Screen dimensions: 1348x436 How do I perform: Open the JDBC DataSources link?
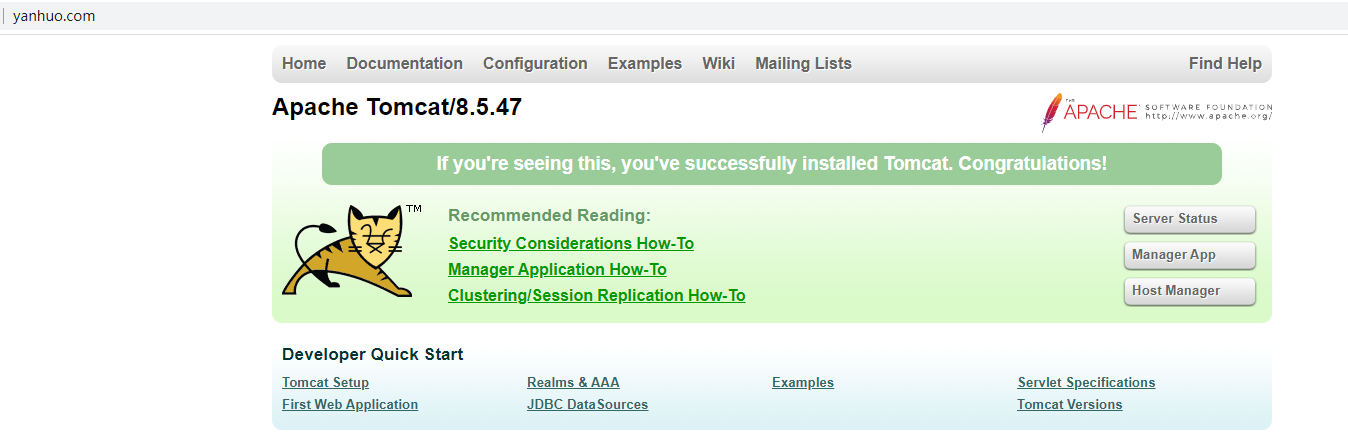click(587, 404)
